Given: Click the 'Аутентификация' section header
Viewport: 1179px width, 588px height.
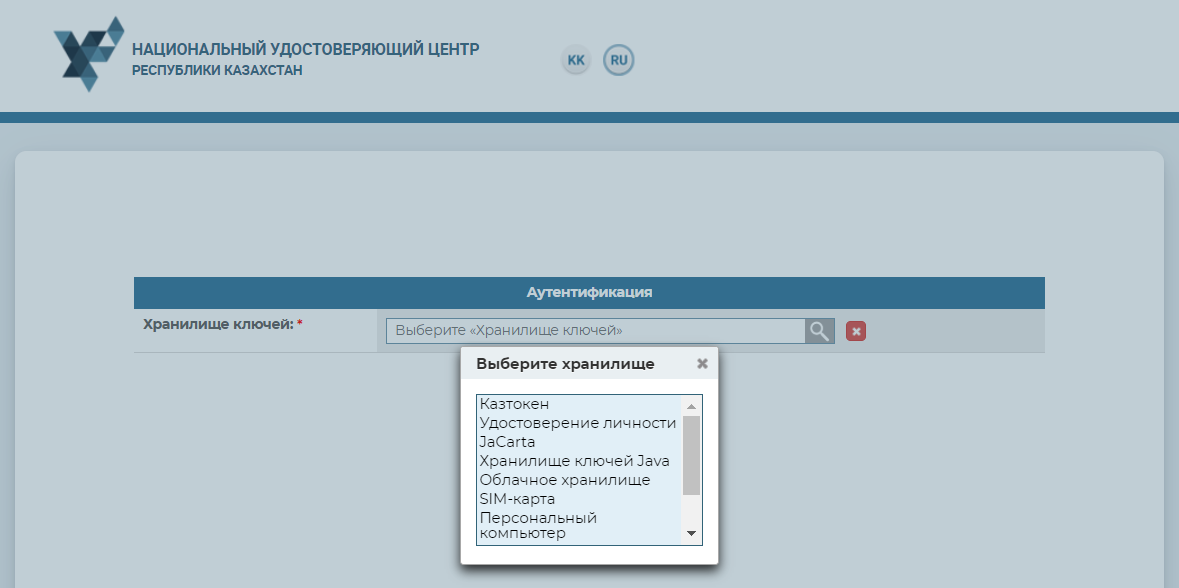Looking at the screenshot, I should 589,293.
